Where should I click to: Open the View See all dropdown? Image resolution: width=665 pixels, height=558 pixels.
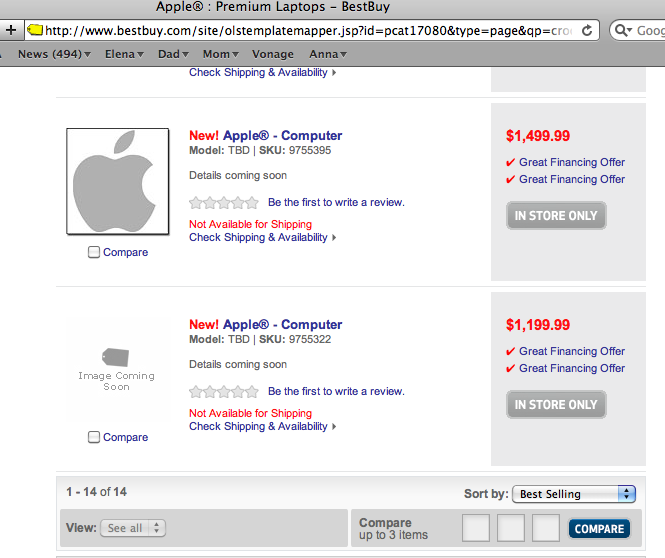[133, 528]
